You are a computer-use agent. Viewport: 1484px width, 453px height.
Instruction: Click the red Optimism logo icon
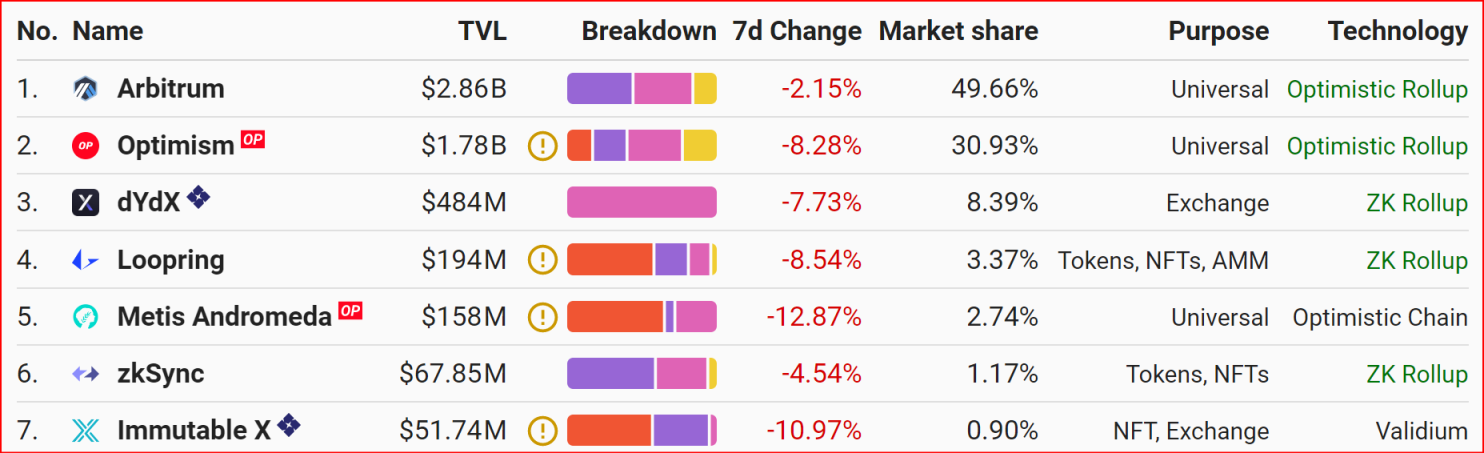pyautogui.click(x=85, y=146)
